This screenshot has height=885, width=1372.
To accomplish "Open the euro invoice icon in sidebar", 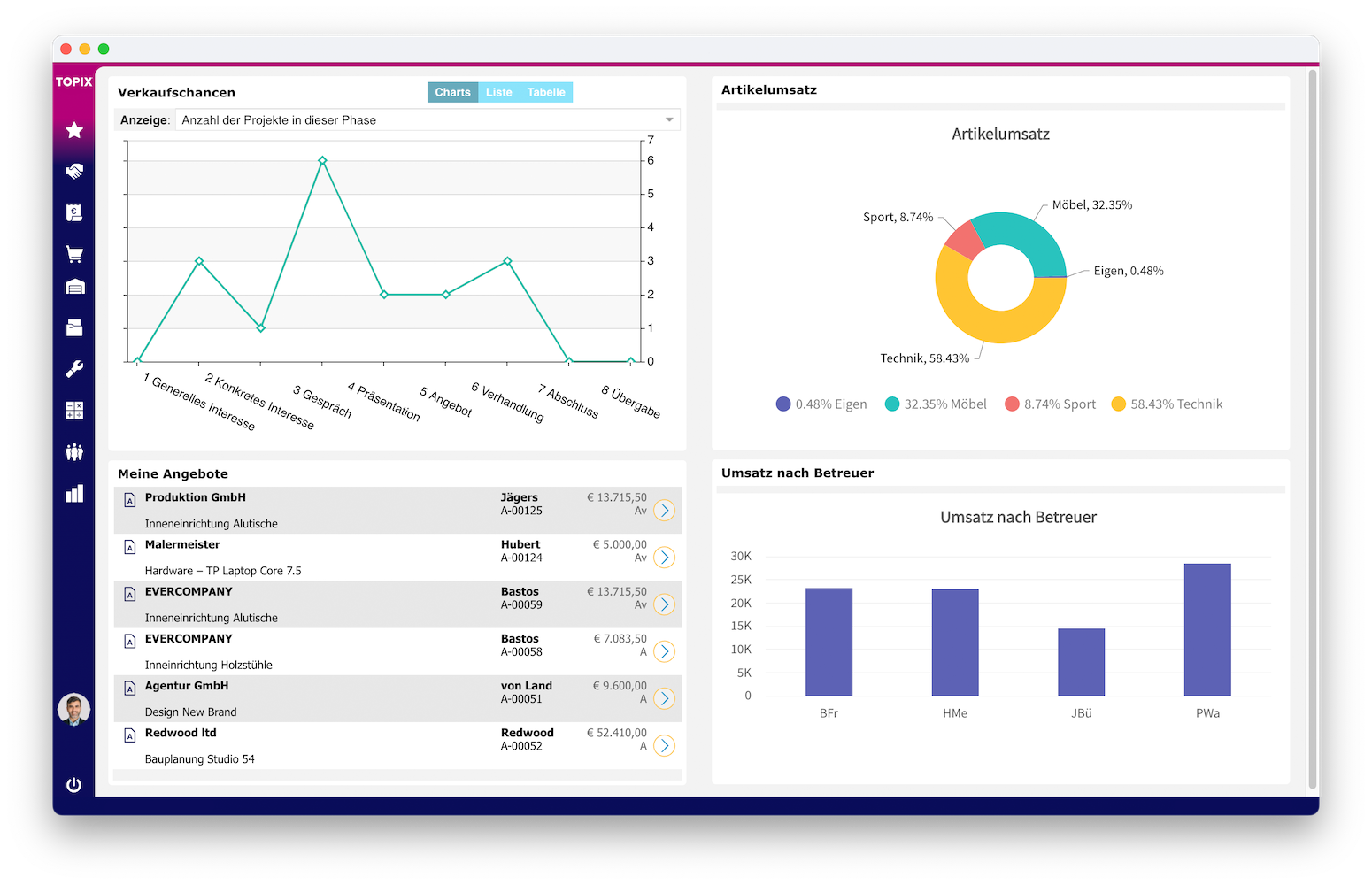I will point(74,212).
